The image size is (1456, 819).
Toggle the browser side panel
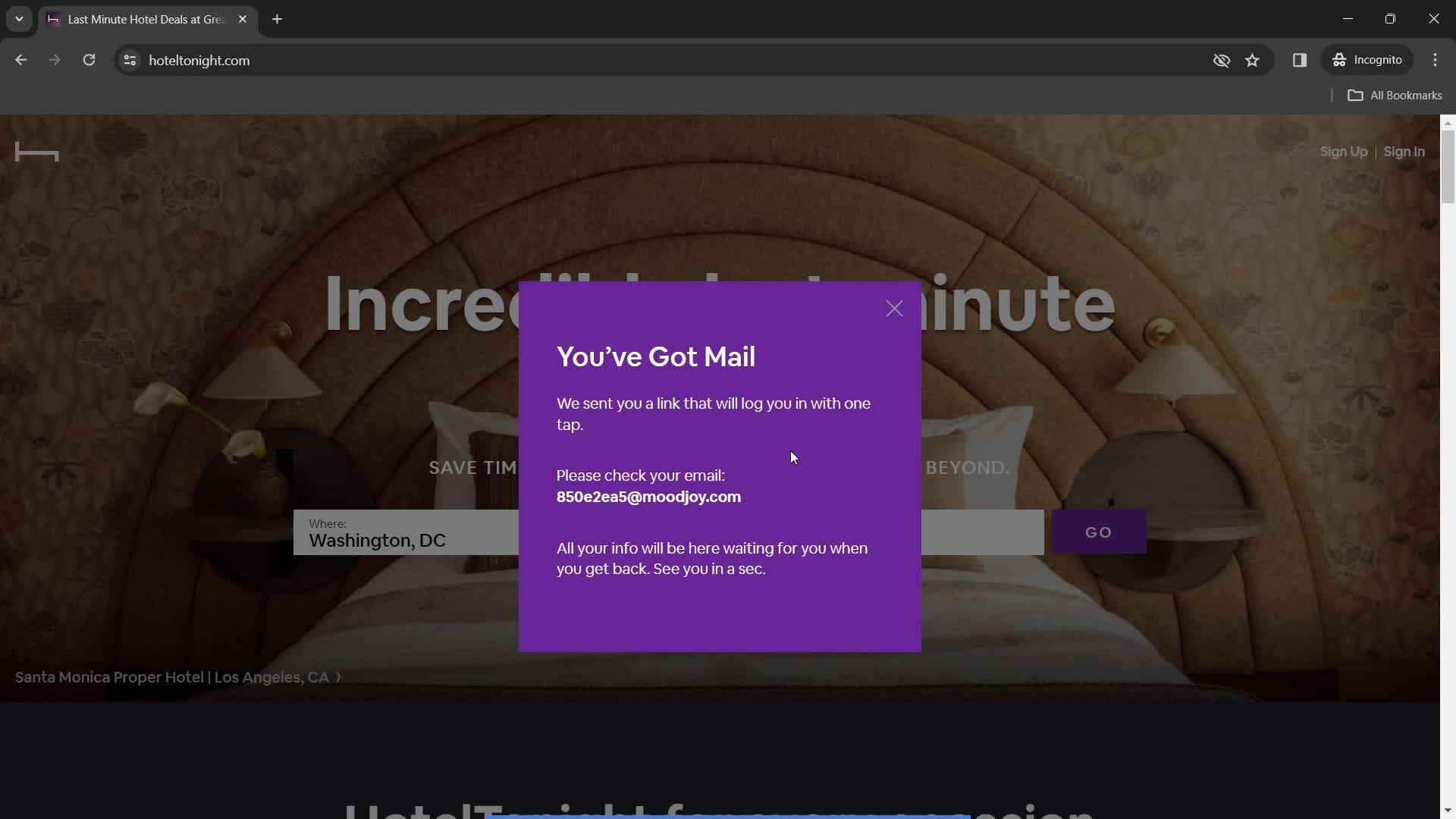[1299, 60]
